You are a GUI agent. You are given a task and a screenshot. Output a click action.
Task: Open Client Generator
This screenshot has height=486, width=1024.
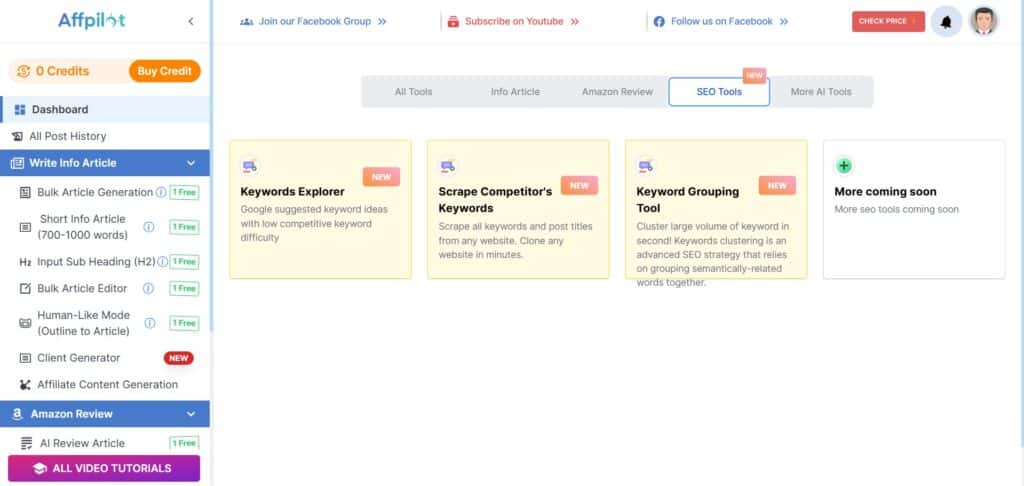78,359
